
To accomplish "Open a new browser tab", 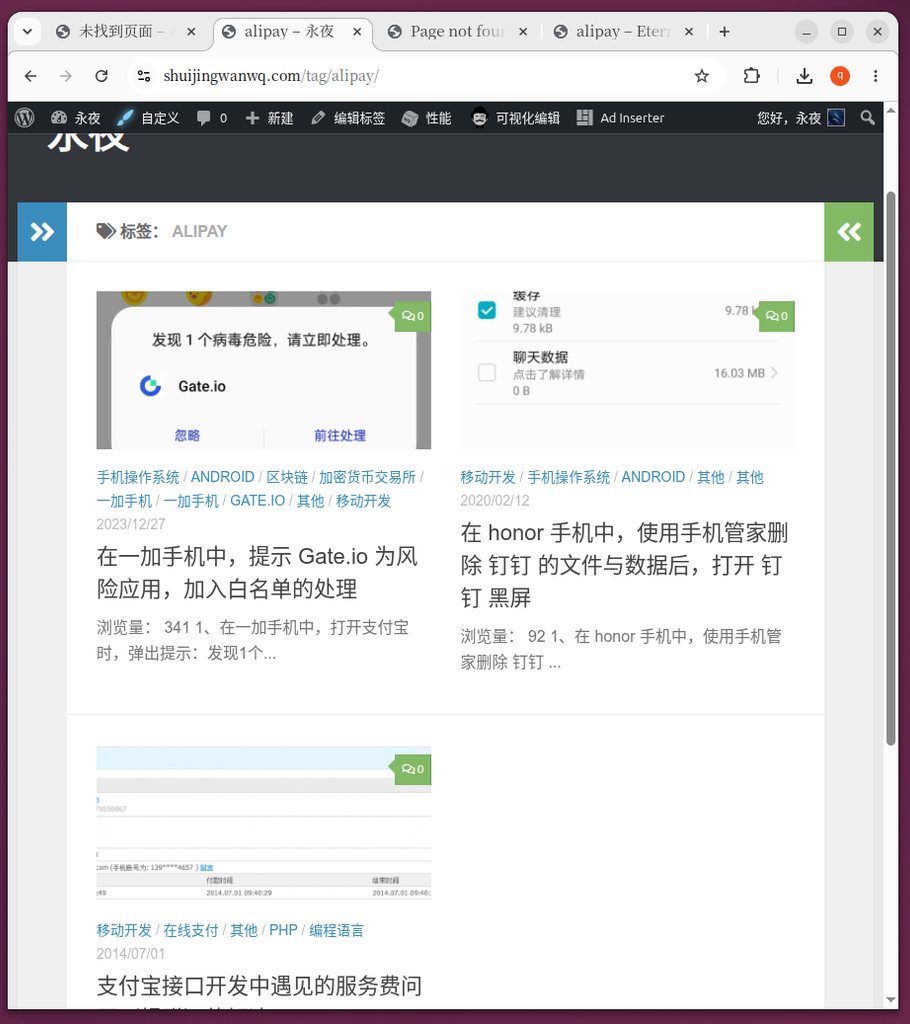I will [x=724, y=31].
